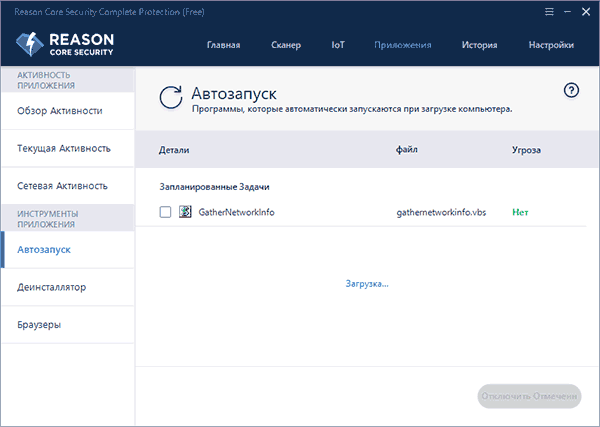Select Обзор Активности in the sidebar

pos(60,110)
